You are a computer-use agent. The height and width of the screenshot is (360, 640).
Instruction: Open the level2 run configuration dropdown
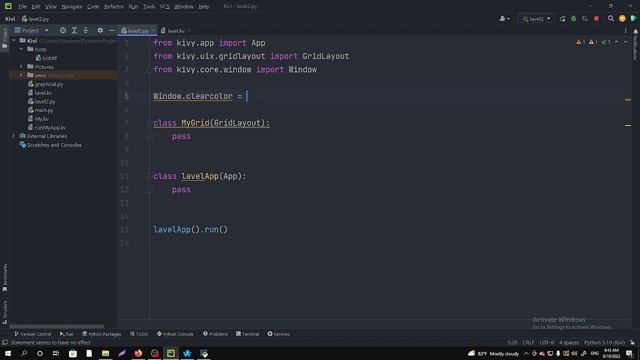click(536, 19)
